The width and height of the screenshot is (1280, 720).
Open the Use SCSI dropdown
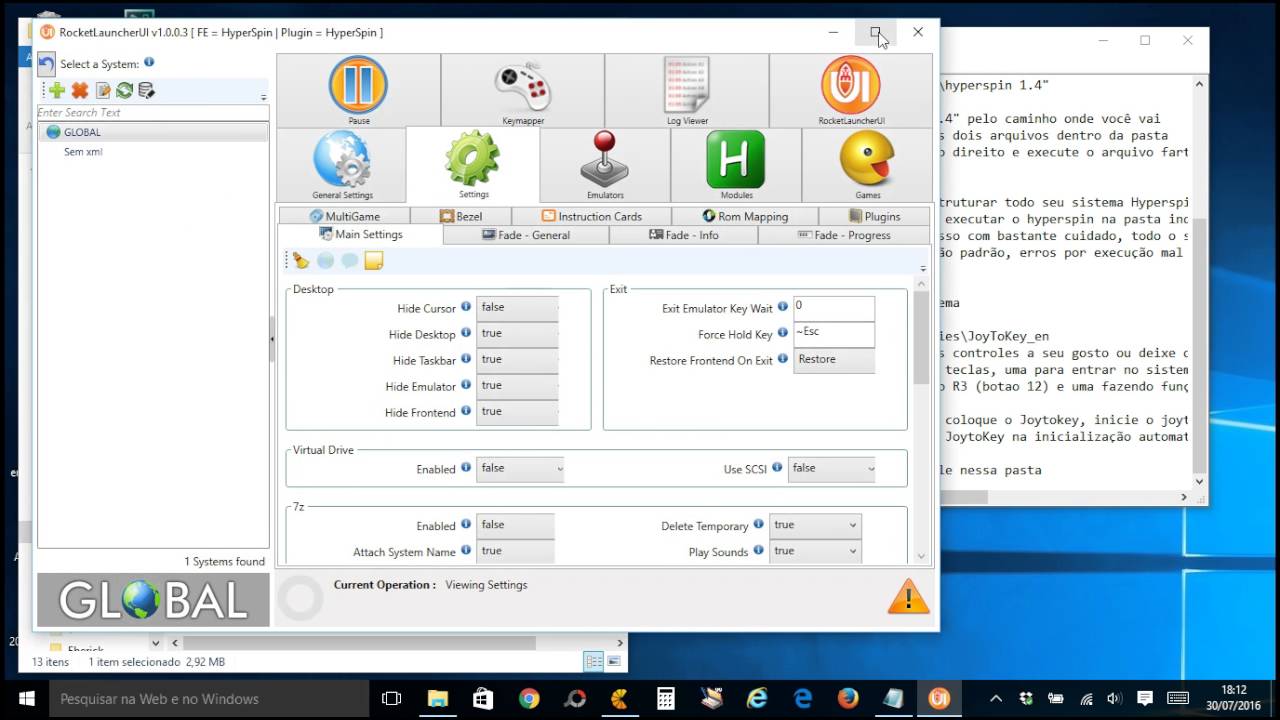tap(831, 468)
